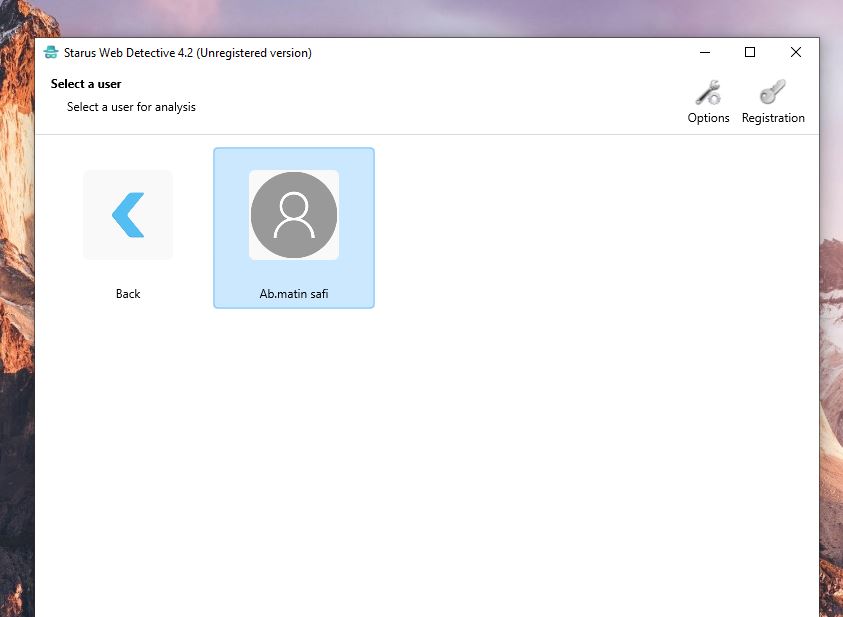Click the Back label text
Viewport: 843px width, 617px height.
click(128, 294)
